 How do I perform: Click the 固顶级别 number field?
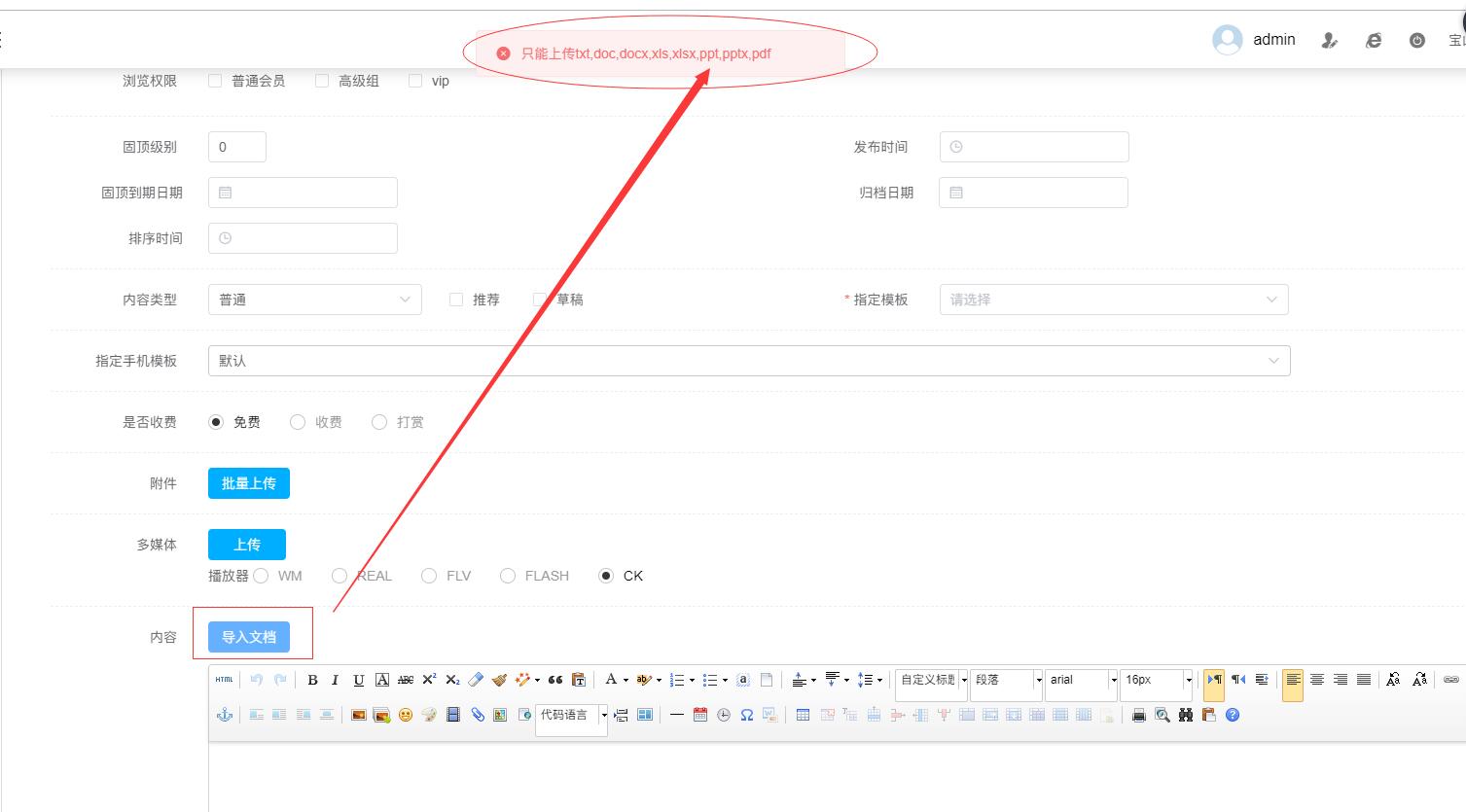237,147
